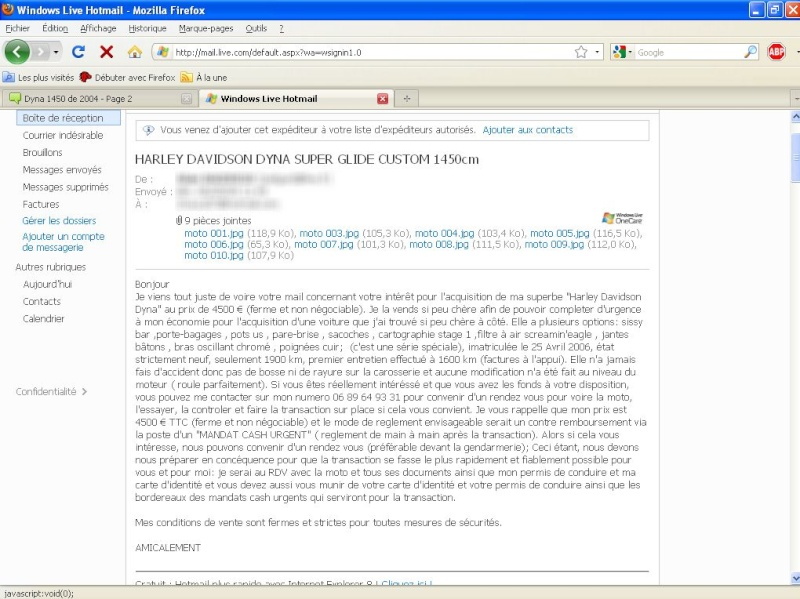Click in the Google search box
The width and height of the screenshot is (800, 599).
[x=689, y=52]
